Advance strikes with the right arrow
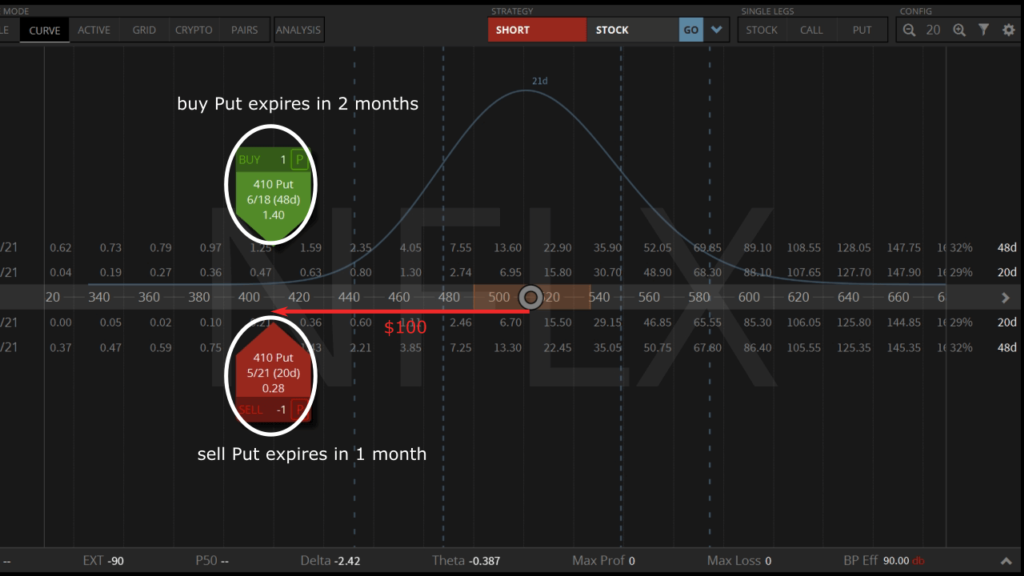1024x576 pixels. tap(1006, 297)
